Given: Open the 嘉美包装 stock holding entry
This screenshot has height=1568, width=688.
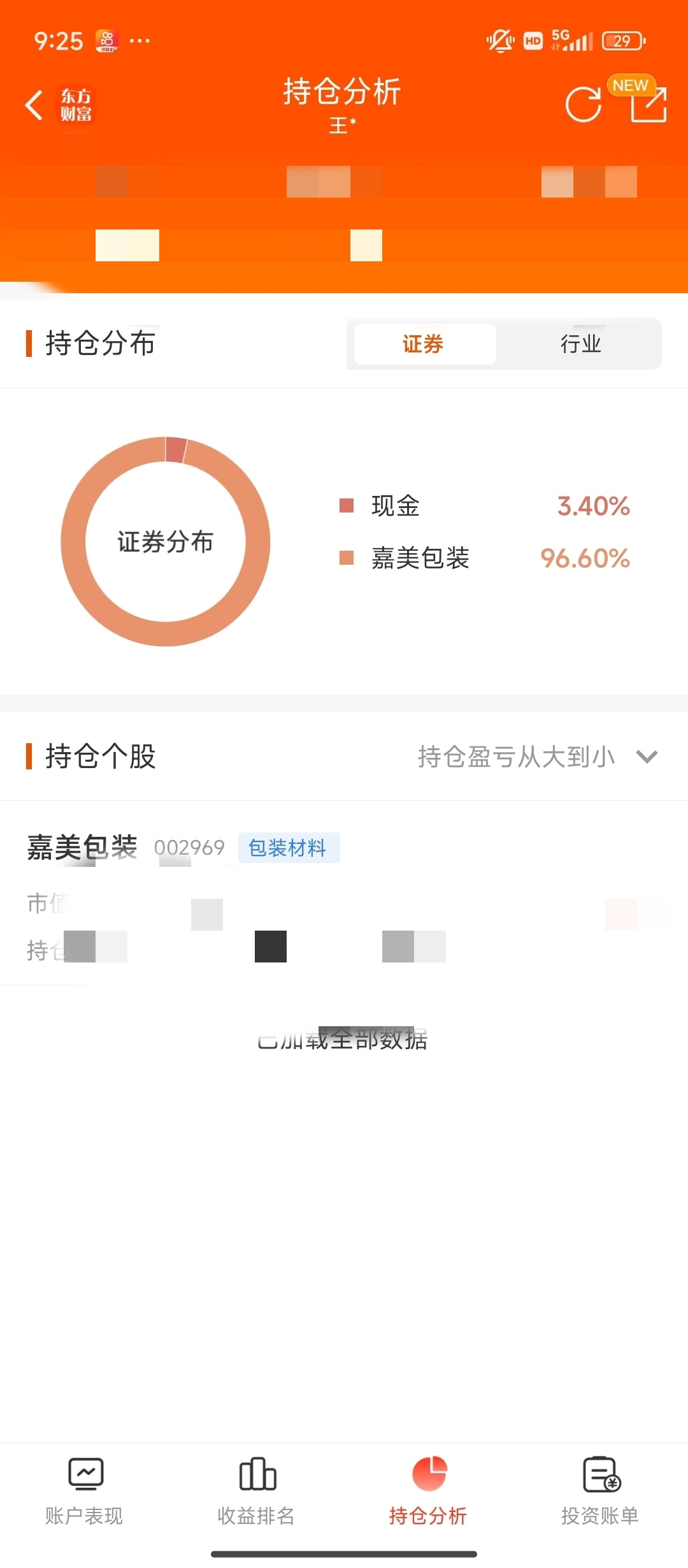Looking at the screenshot, I should coord(344,892).
